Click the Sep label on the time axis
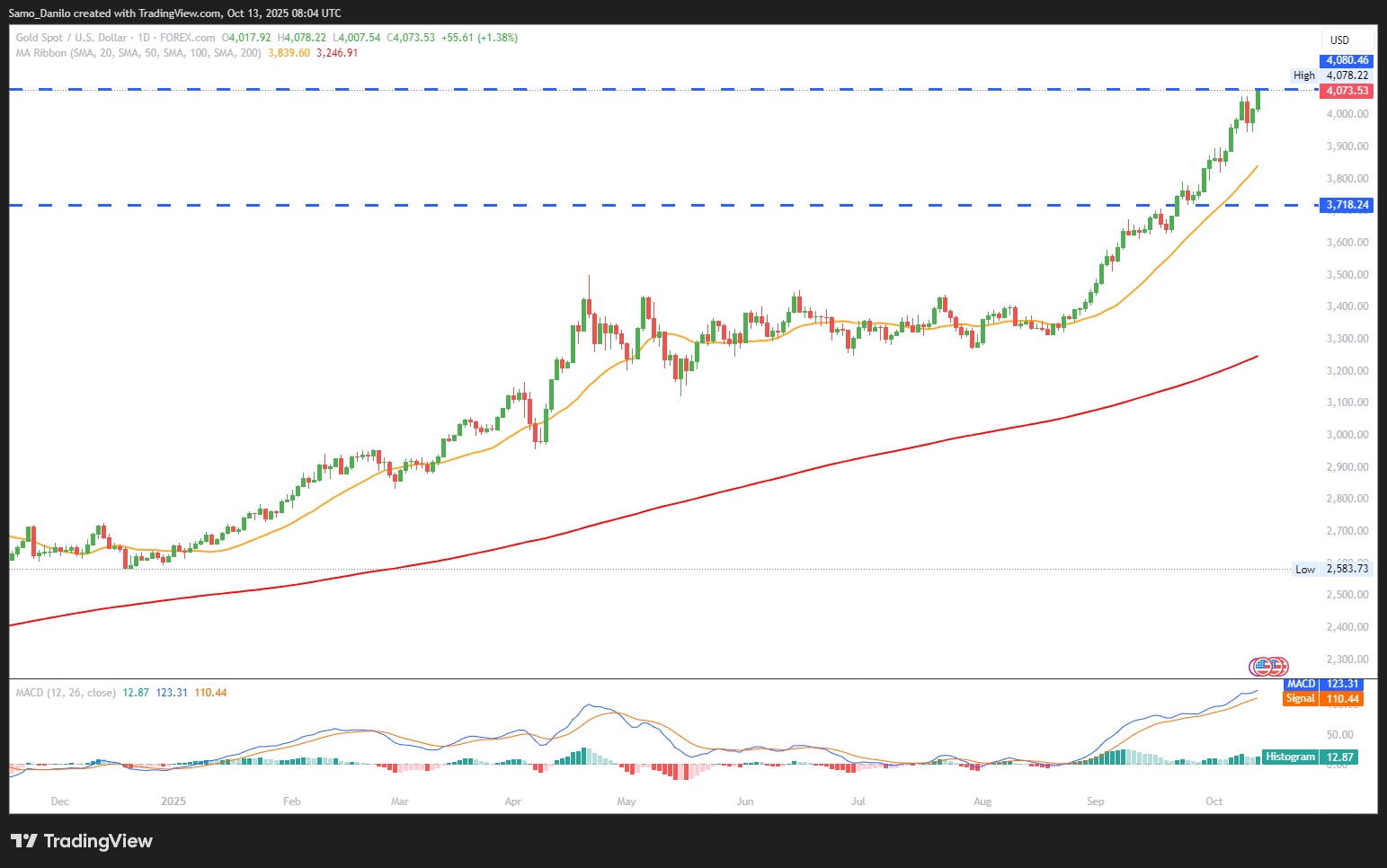 (x=1095, y=802)
